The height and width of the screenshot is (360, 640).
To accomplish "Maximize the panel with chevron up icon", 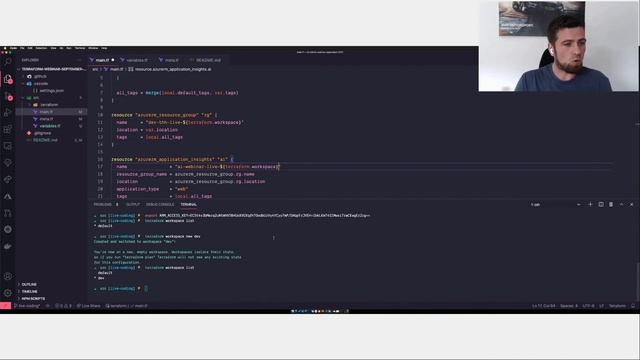I will (621, 204).
